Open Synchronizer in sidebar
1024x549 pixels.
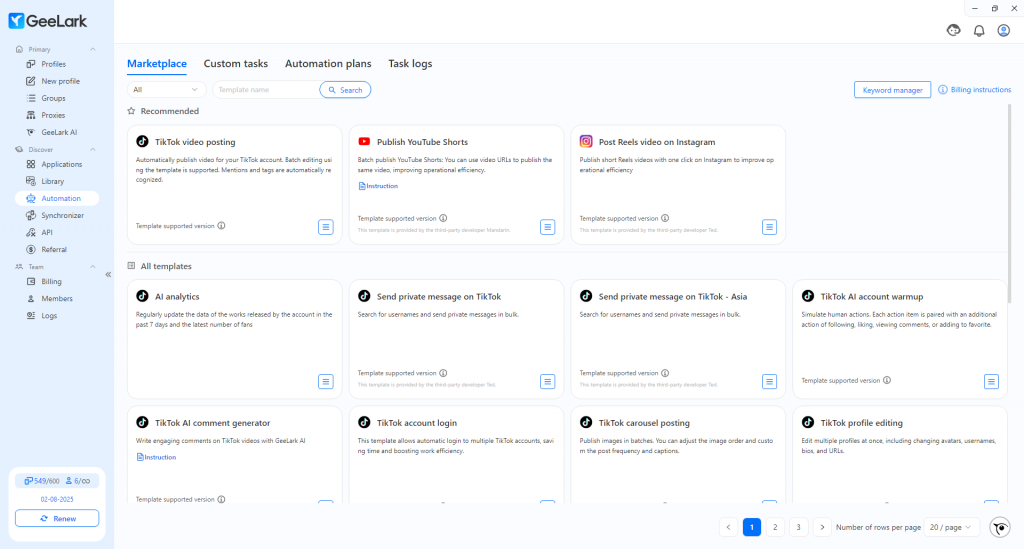coord(57,215)
